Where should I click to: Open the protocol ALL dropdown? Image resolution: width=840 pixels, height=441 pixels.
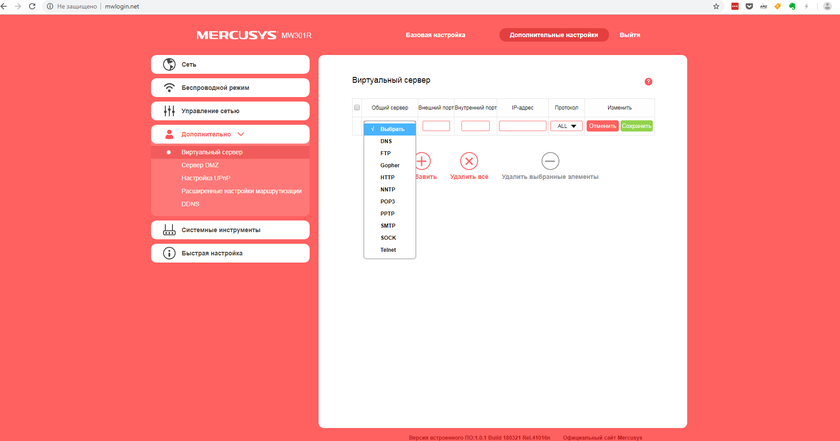click(568, 126)
